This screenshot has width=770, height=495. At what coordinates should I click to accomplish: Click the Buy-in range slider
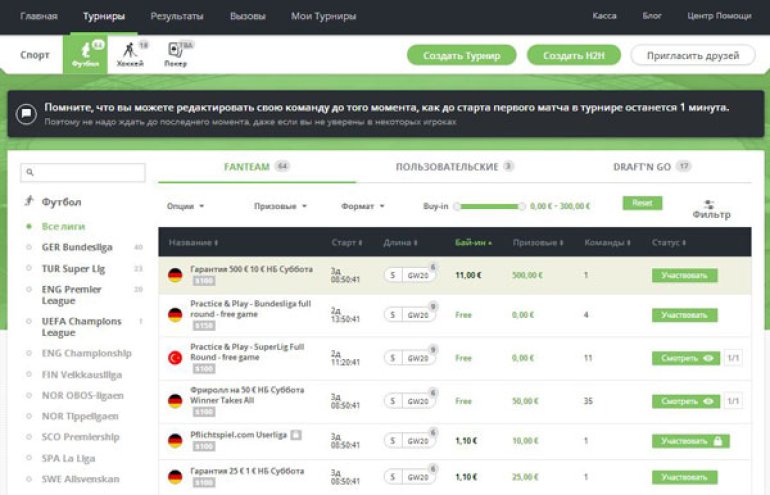click(490, 206)
